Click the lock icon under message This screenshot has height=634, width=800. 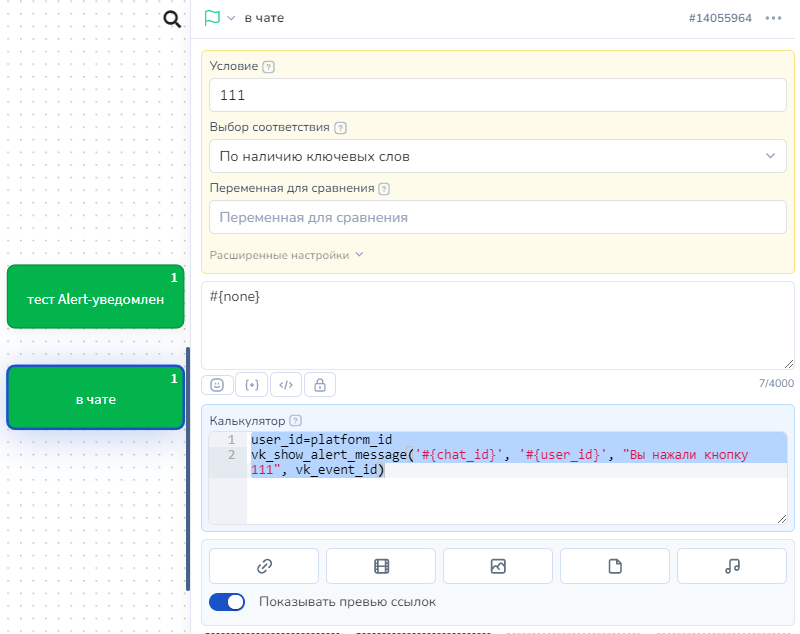click(x=320, y=384)
